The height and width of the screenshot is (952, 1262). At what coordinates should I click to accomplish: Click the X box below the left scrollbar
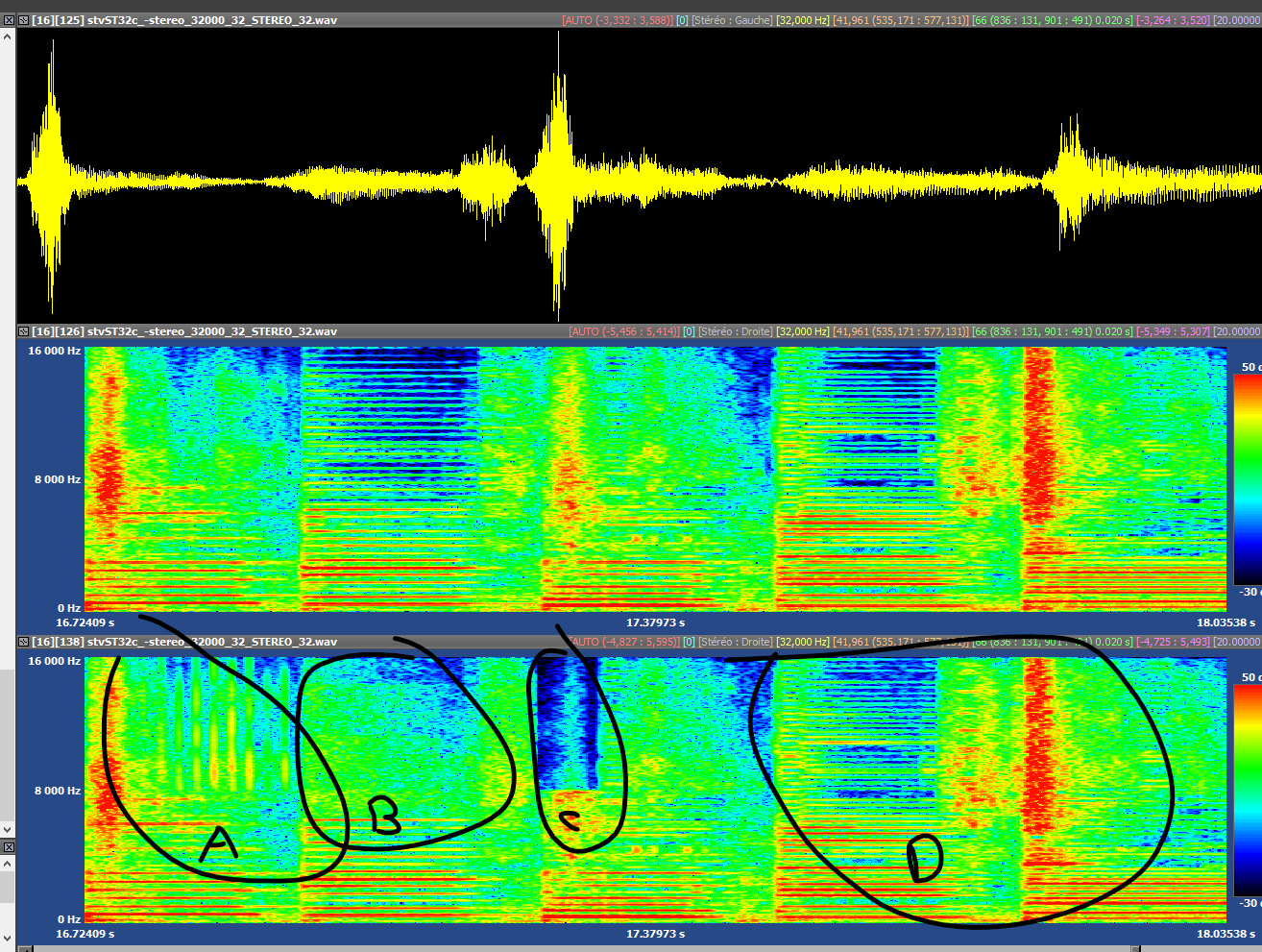8,847
